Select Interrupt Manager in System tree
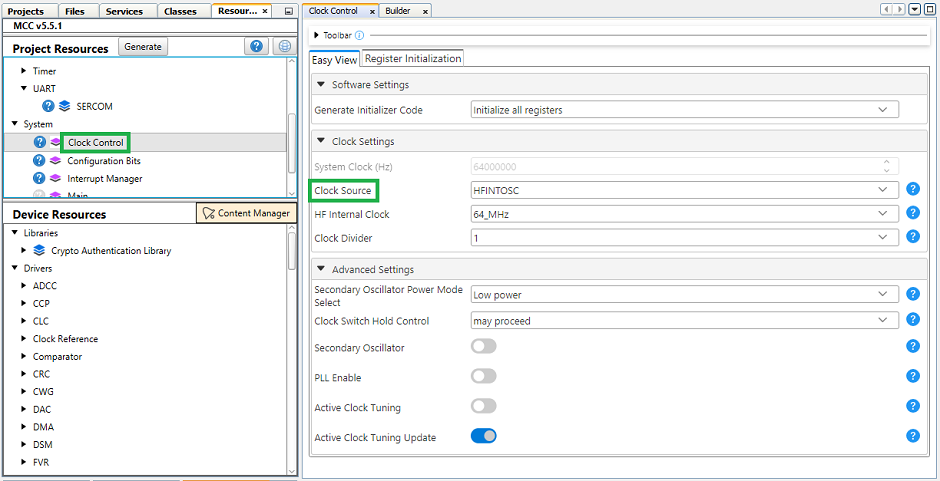 (x=104, y=179)
